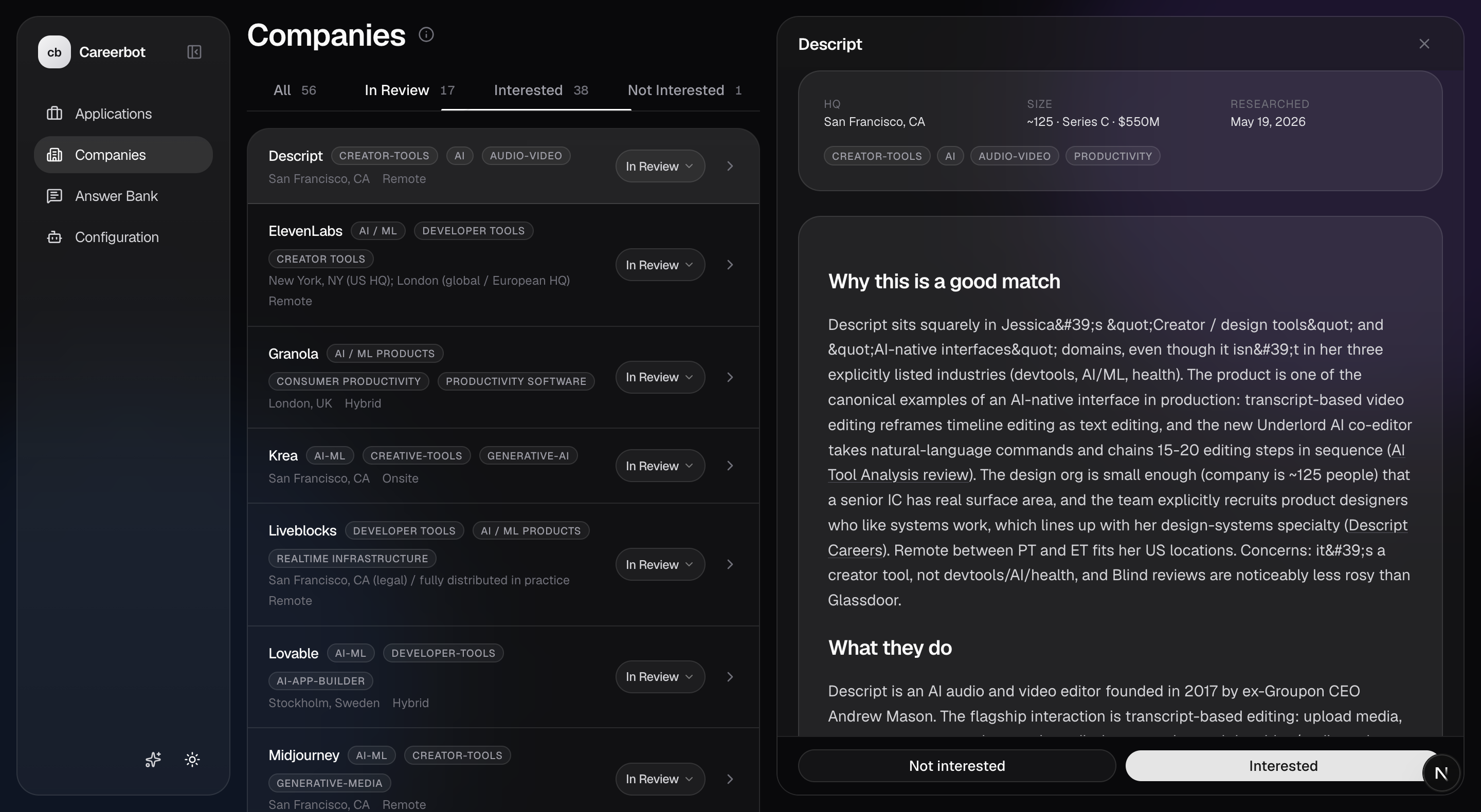The image size is (1481, 812).
Task: Click REALTIME INFRASTRUCTURE tag on Liveblocks
Action: click(352, 559)
